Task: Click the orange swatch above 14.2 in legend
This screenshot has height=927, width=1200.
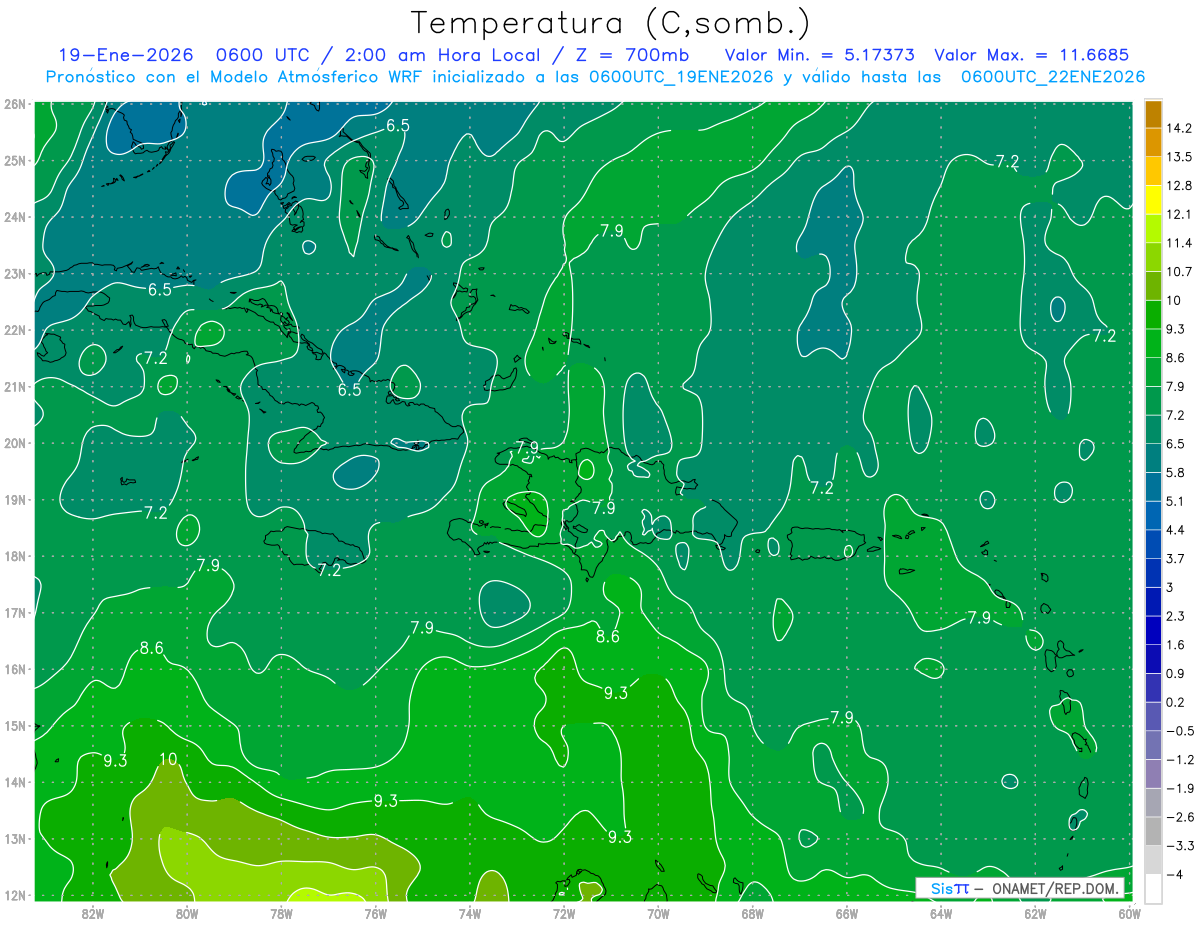Action: (x=1153, y=113)
